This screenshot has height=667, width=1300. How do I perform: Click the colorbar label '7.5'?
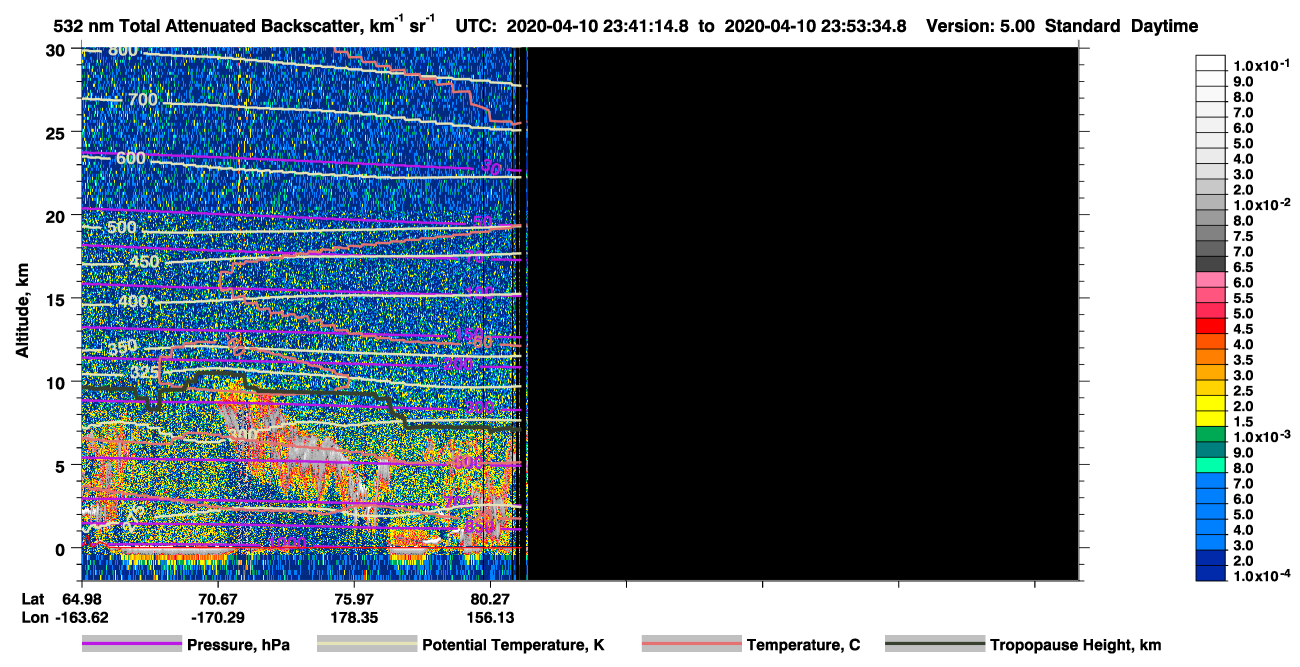(x=1242, y=235)
